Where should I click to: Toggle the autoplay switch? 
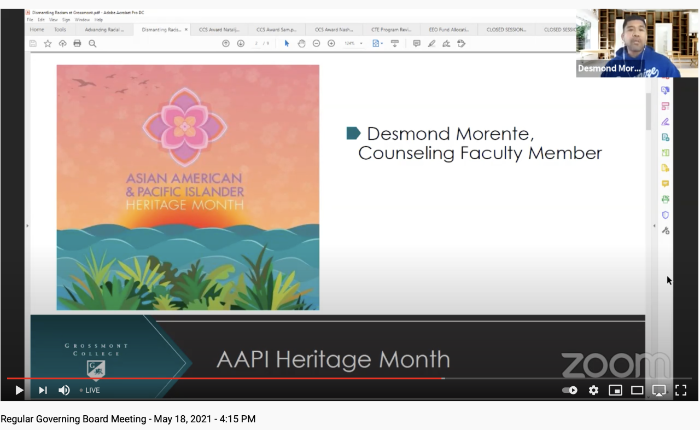570,390
